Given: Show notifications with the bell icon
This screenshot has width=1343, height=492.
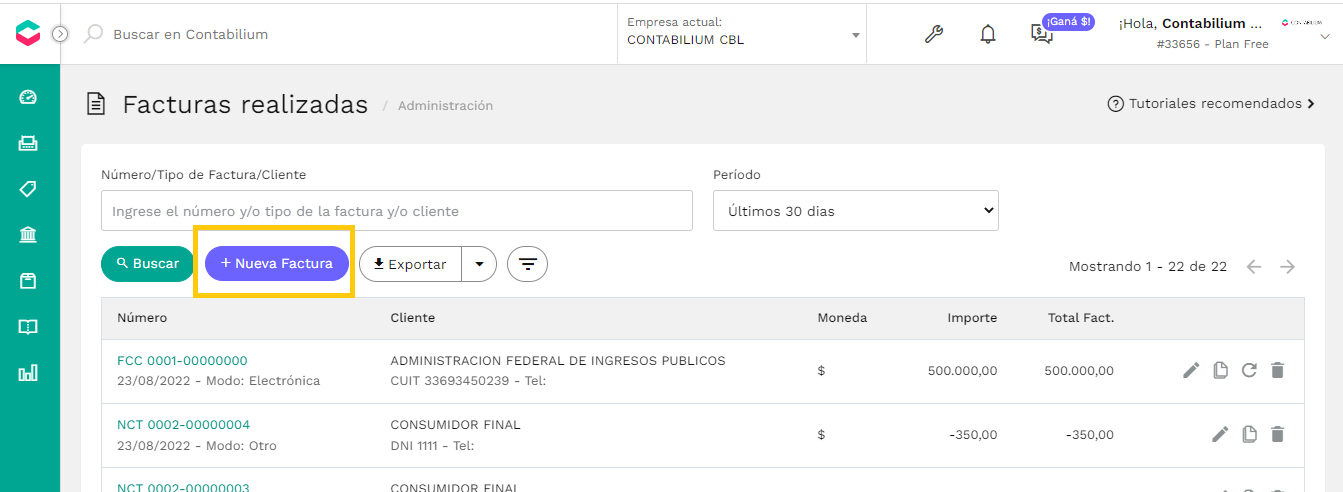Looking at the screenshot, I should pyautogui.click(x=988, y=34).
